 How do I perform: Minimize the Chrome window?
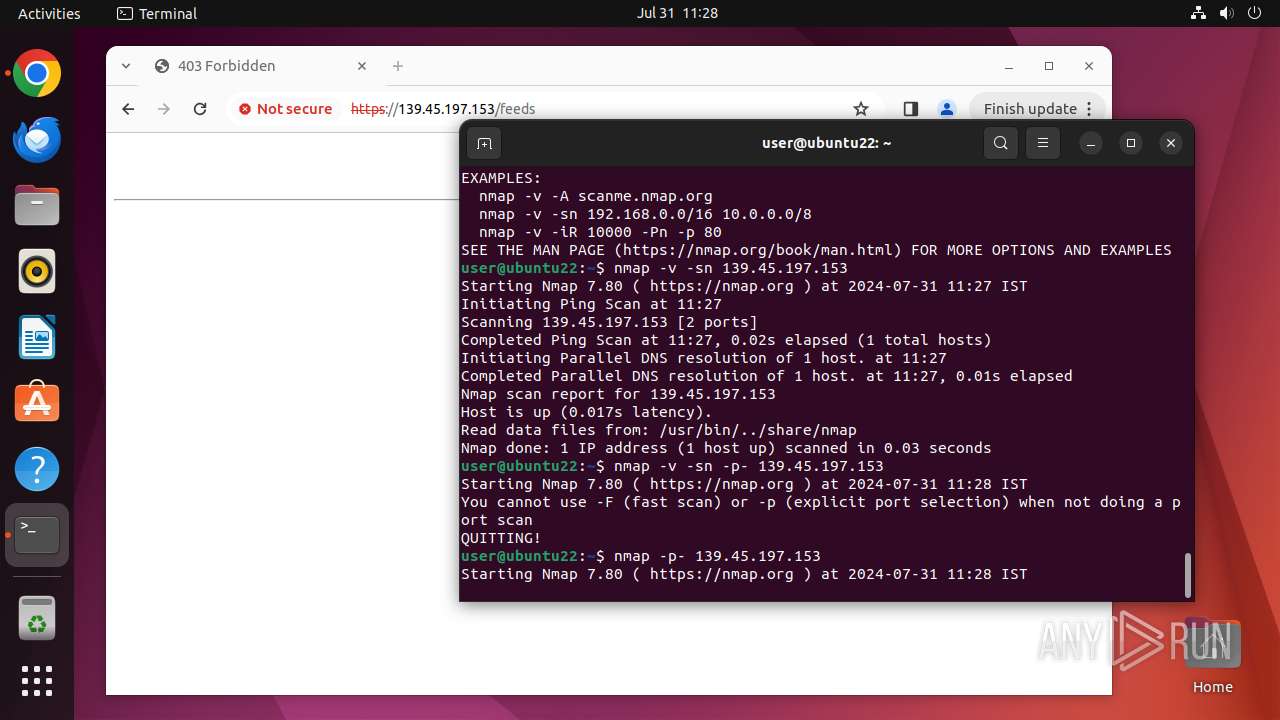(1009, 66)
